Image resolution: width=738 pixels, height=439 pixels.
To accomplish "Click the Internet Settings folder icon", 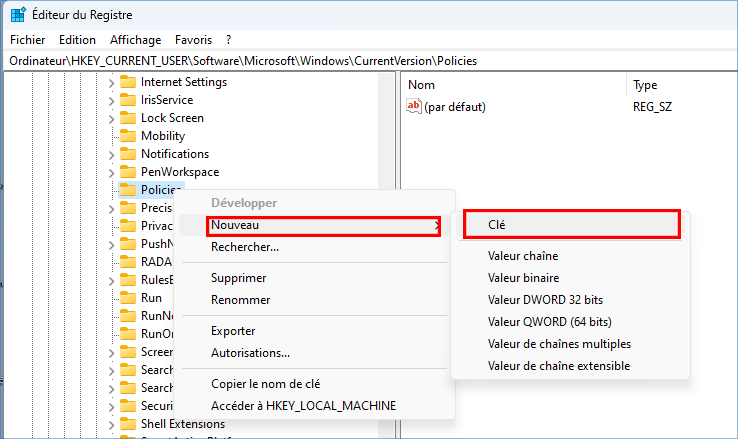I will [x=127, y=82].
